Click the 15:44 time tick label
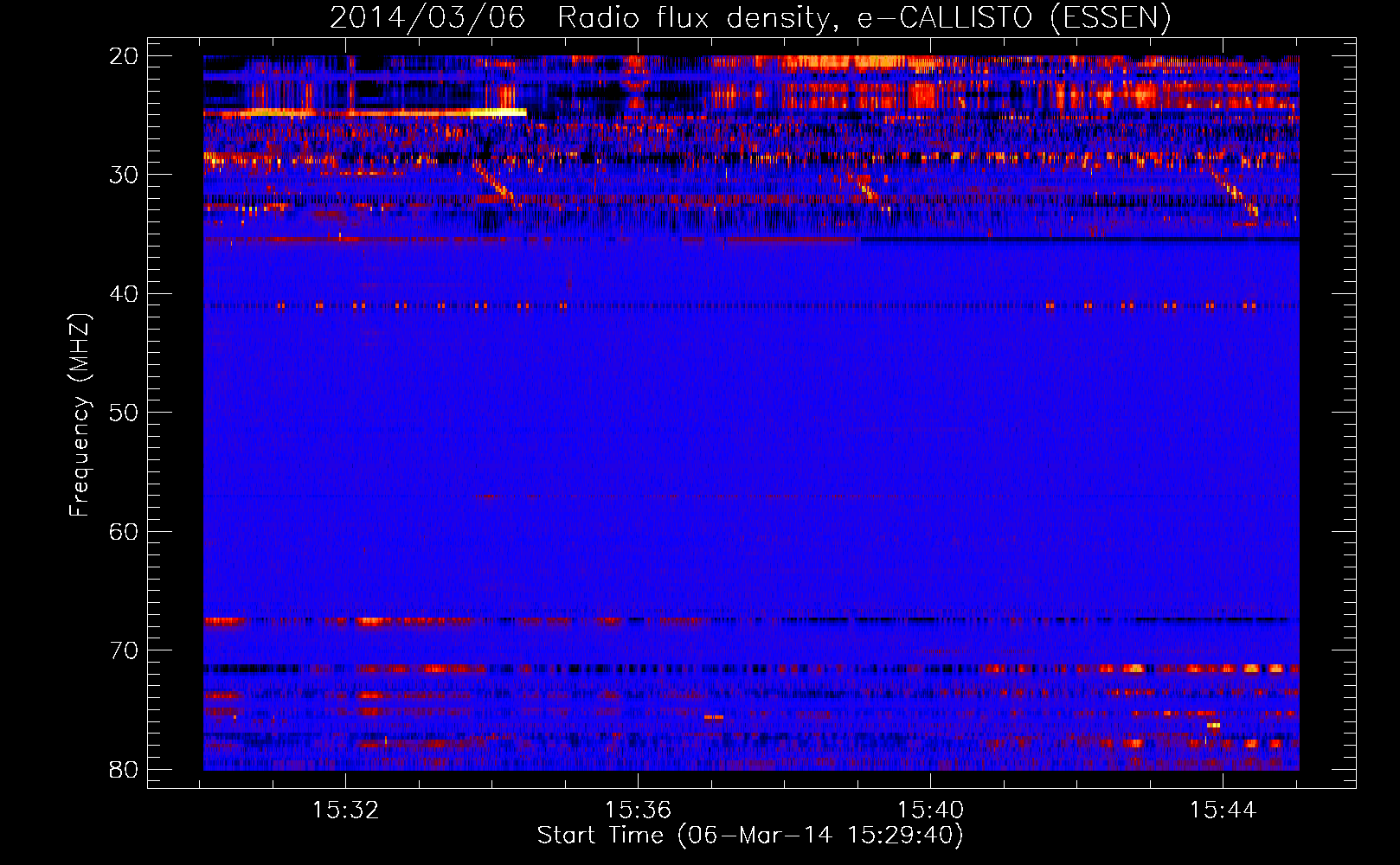Viewport: 1400px width, 865px height. click(1223, 811)
